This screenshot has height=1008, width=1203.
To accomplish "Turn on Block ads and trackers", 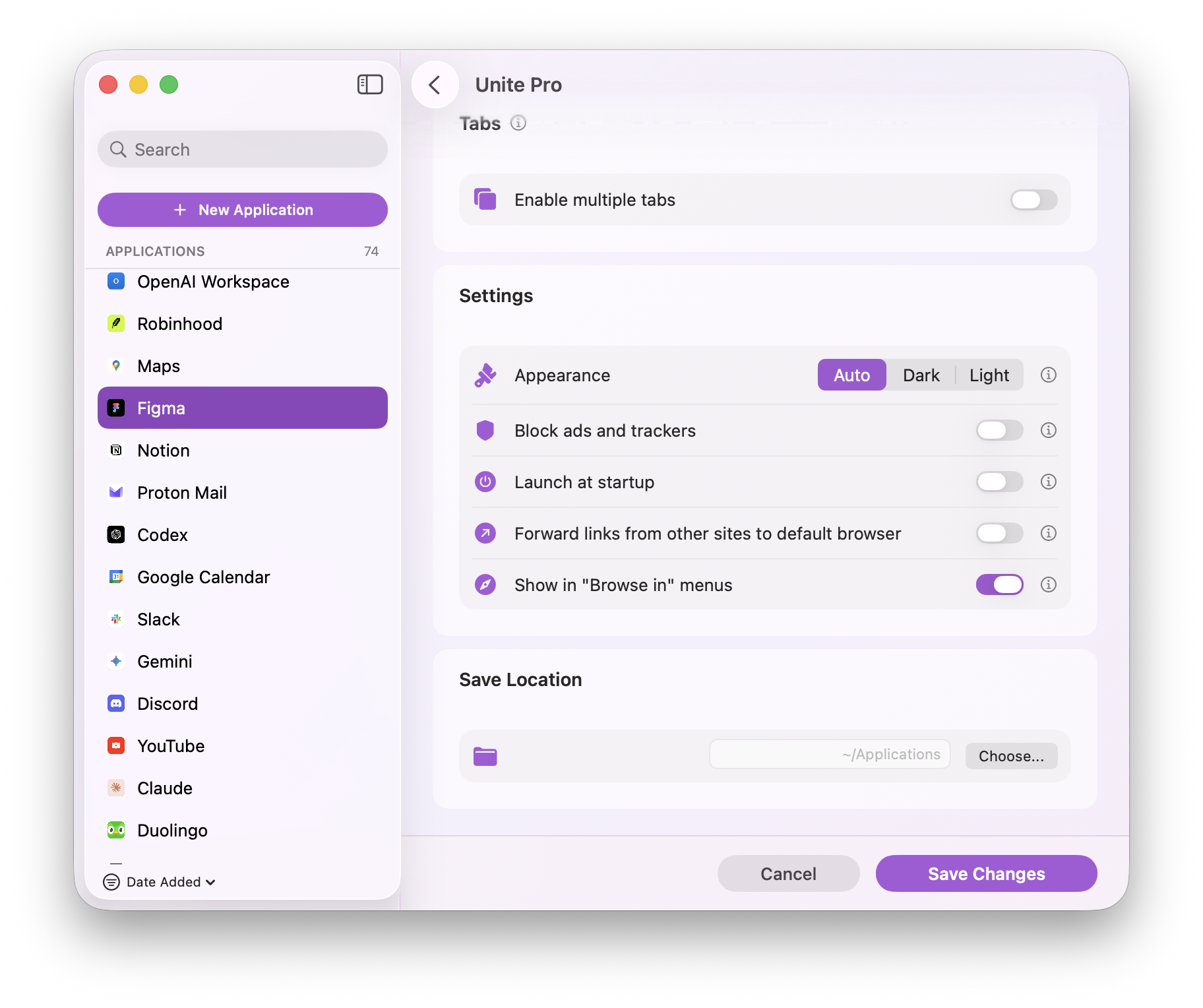I will [x=999, y=431].
